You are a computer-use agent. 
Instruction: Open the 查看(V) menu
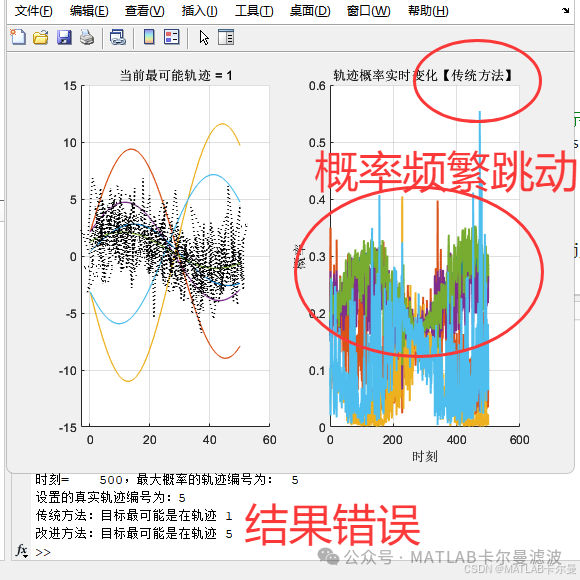click(x=144, y=11)
